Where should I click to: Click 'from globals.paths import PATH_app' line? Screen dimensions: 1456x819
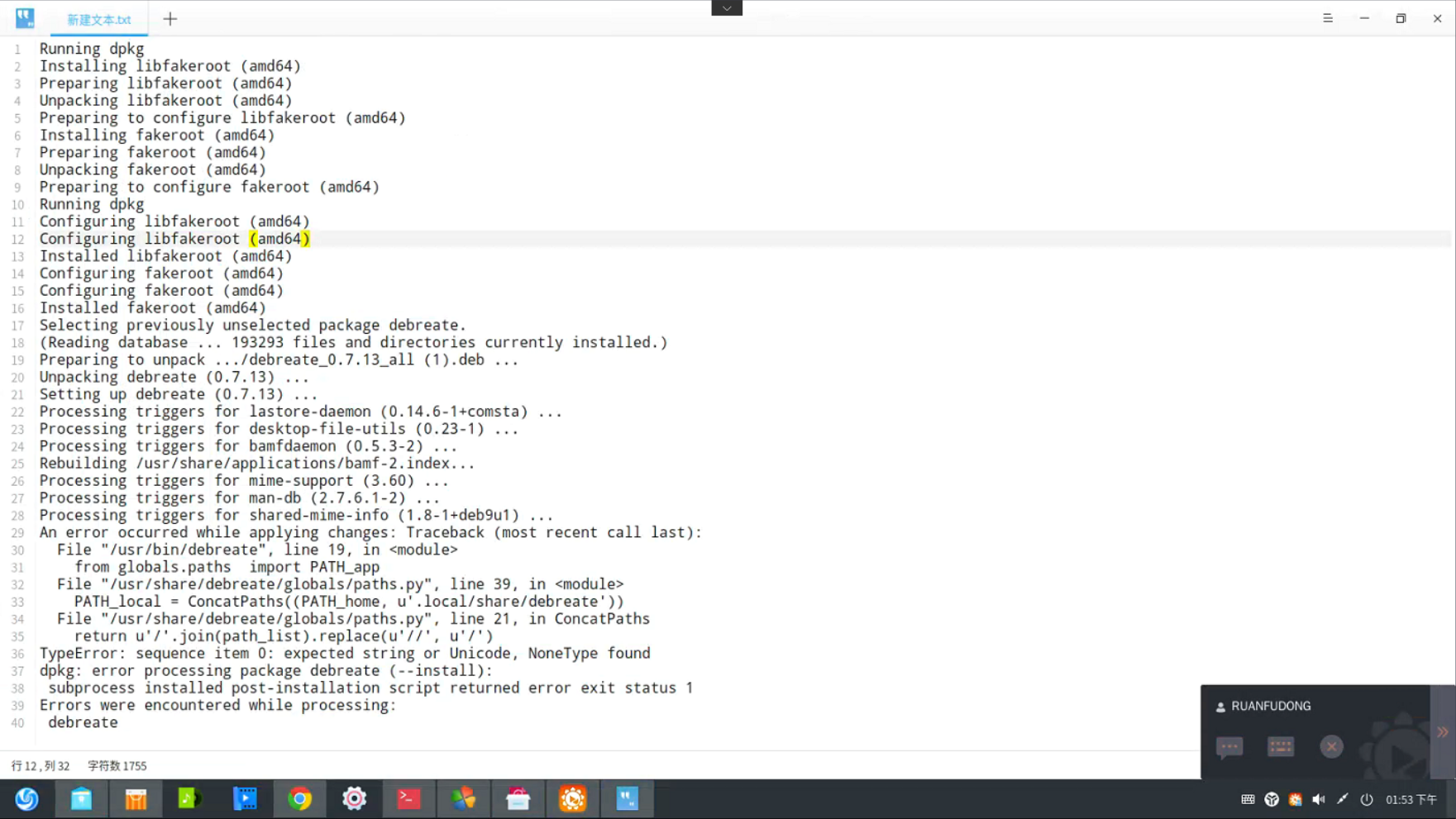[x=227, y=568]
